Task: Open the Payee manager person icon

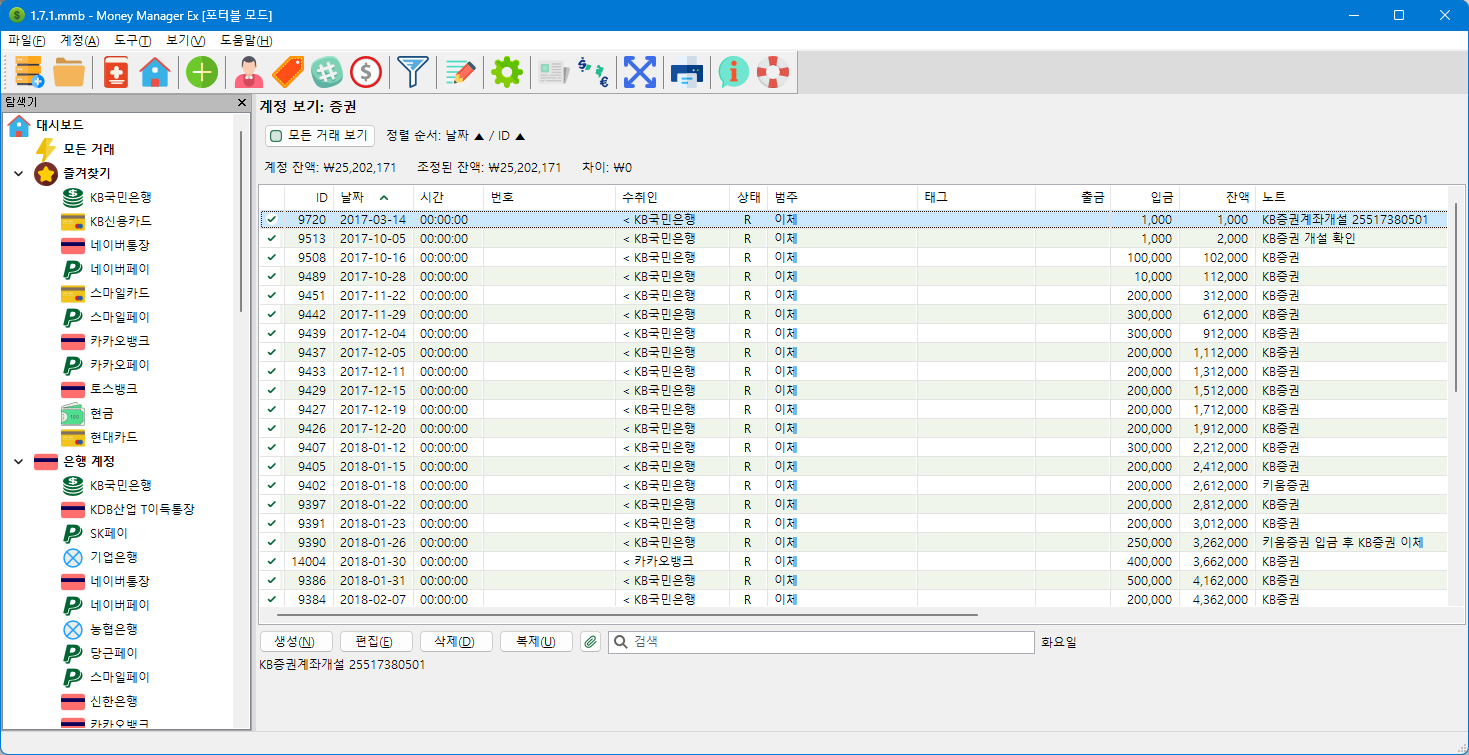Action: pyautogui.click(x=249, y=72)
